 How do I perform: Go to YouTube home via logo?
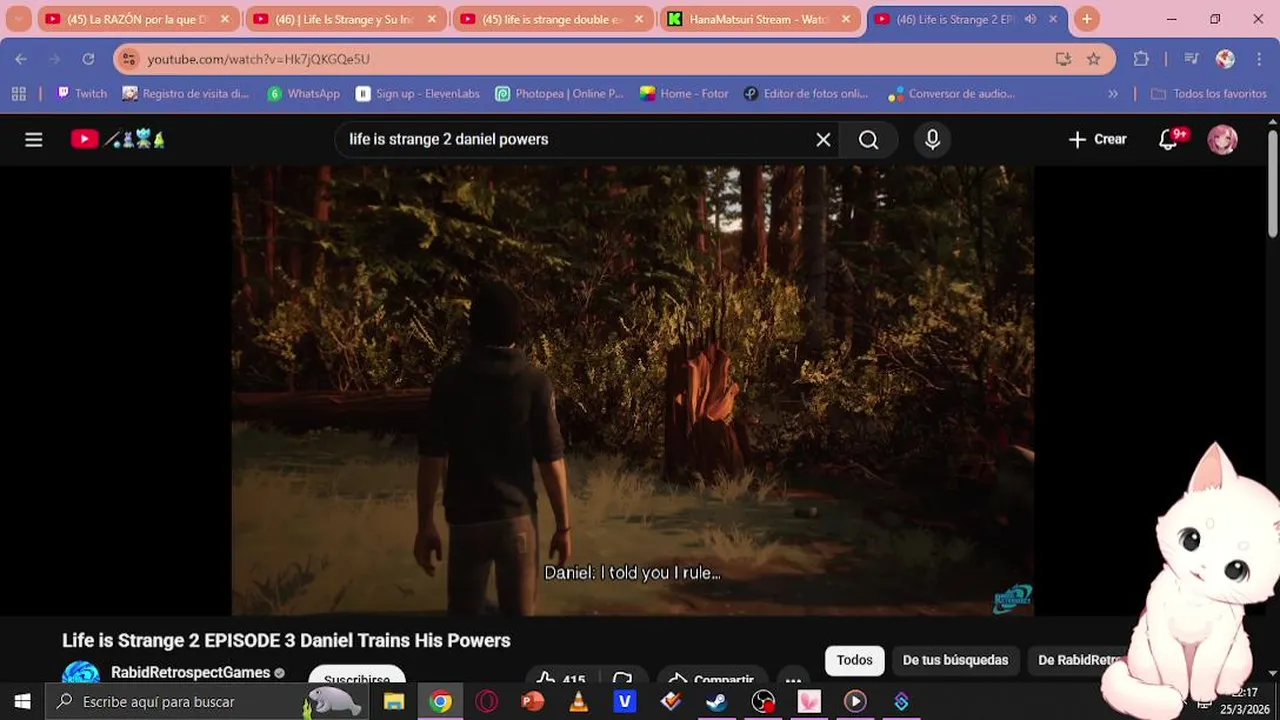pos(117,139)
